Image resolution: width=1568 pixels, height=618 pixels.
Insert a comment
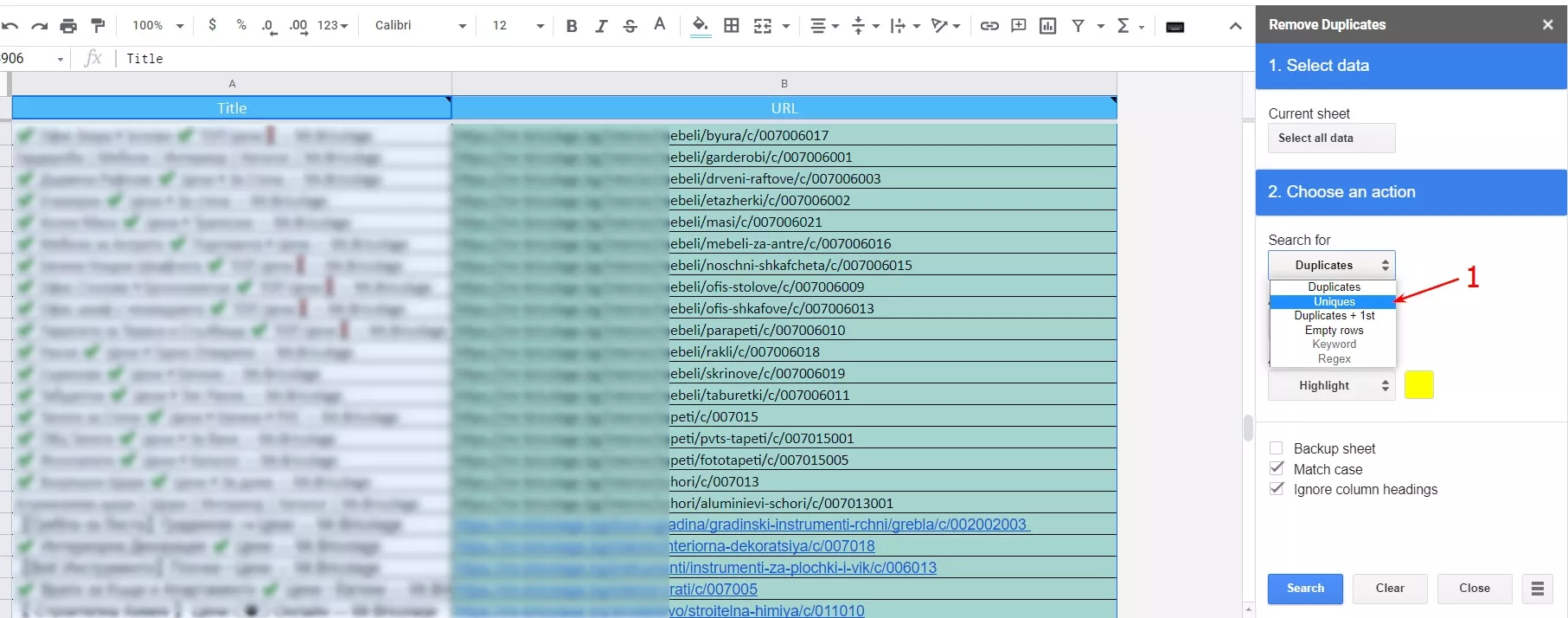coord(1019,26)
